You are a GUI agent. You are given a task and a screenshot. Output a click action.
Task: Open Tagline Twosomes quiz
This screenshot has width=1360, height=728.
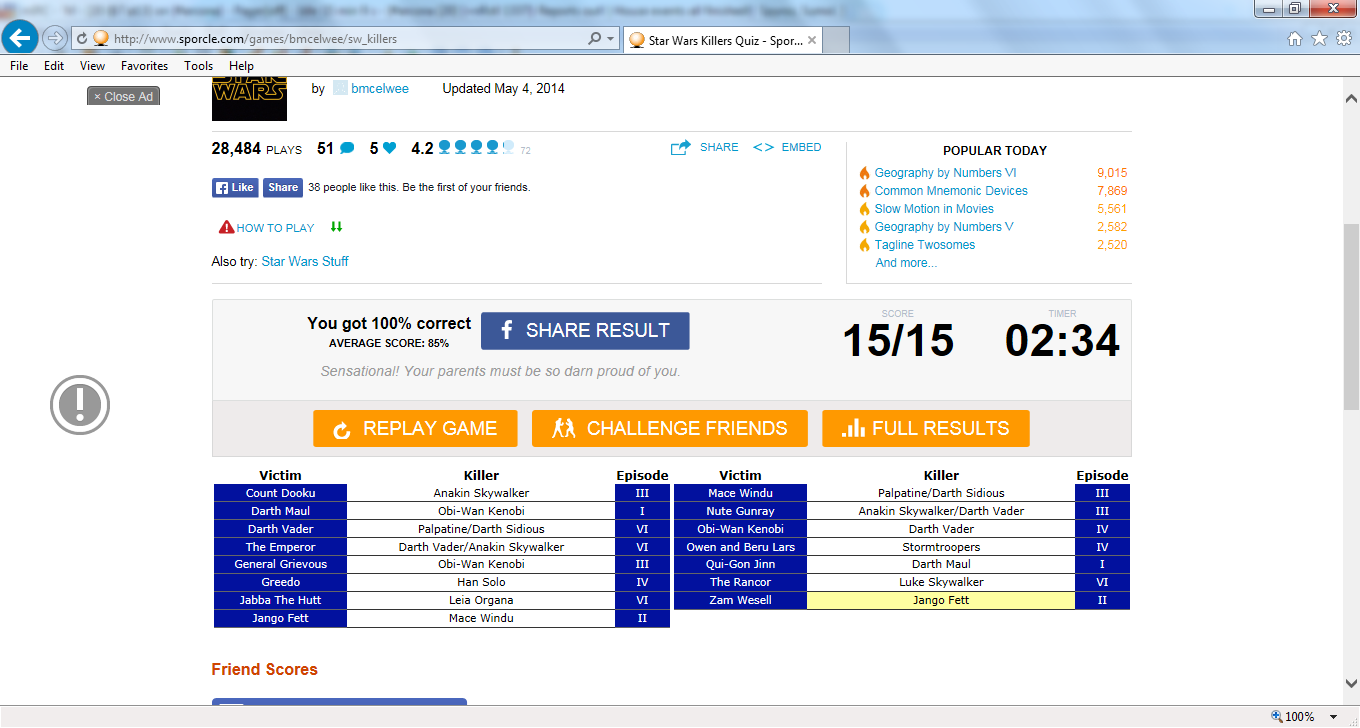(925, 245)
